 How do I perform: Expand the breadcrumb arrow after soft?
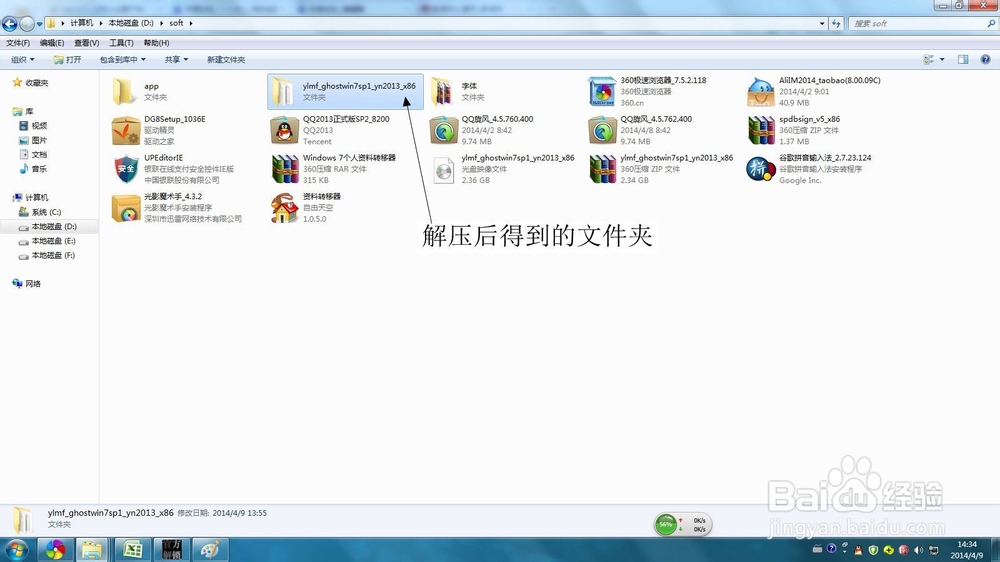190,23
